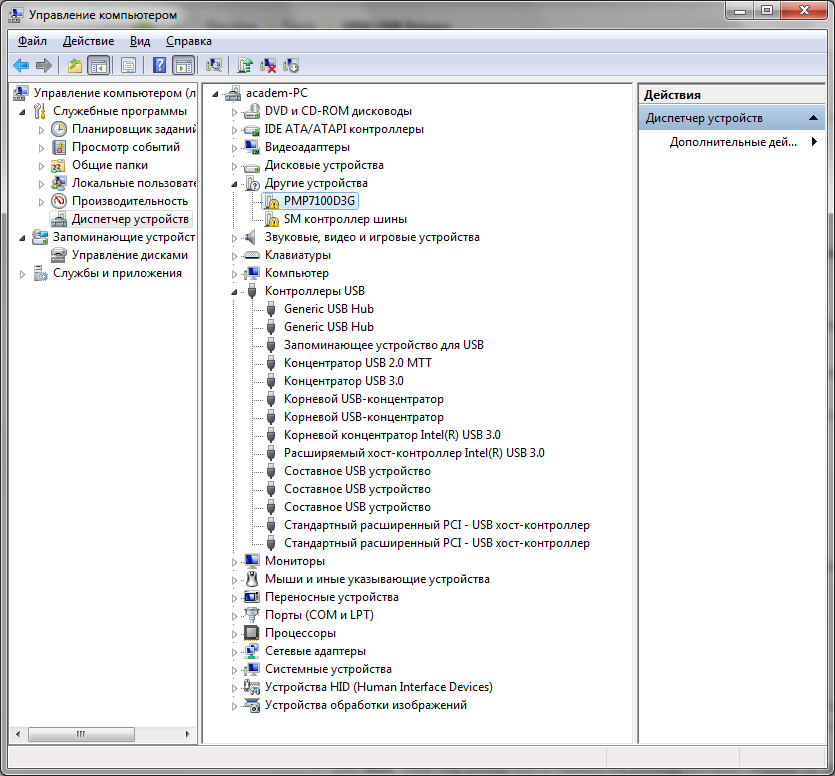Expand Службы и приложения node

coord(22,274)
